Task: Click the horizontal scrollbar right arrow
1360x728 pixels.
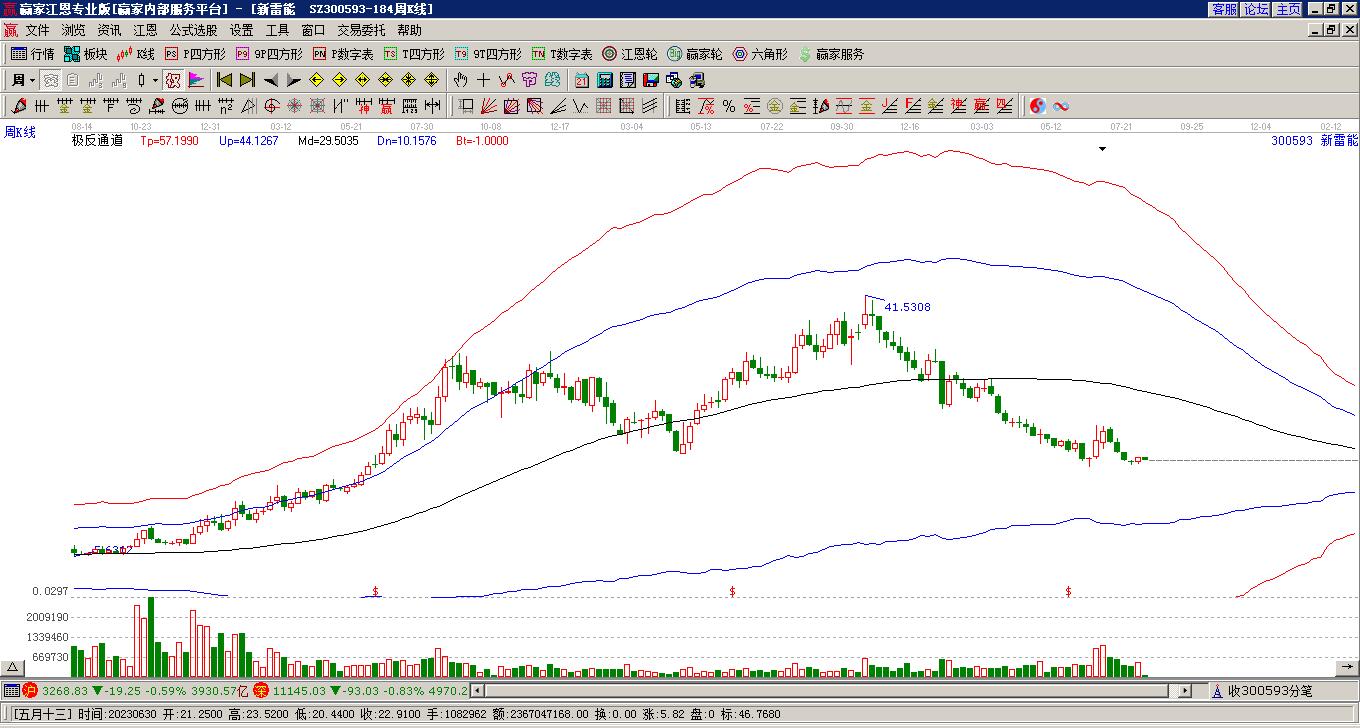Action: point(1186,690)
